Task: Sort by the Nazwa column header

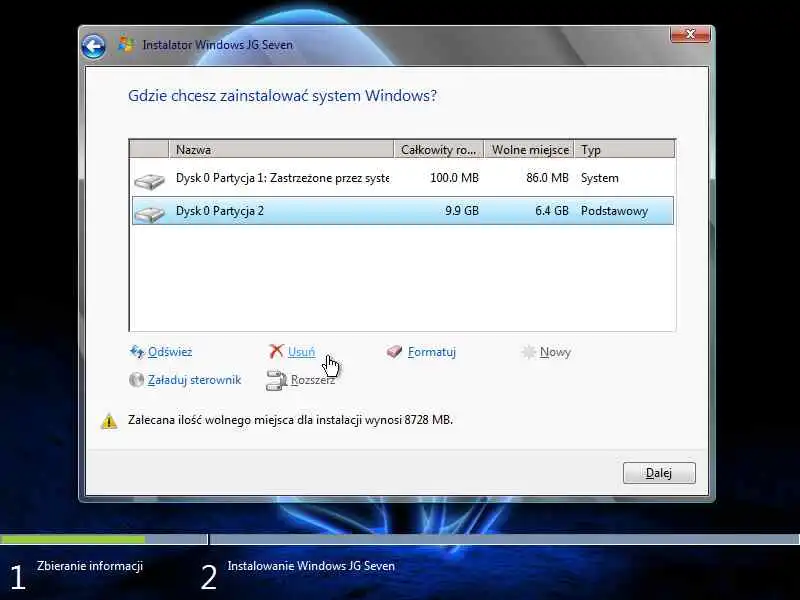Action: (x=281, y=149)
